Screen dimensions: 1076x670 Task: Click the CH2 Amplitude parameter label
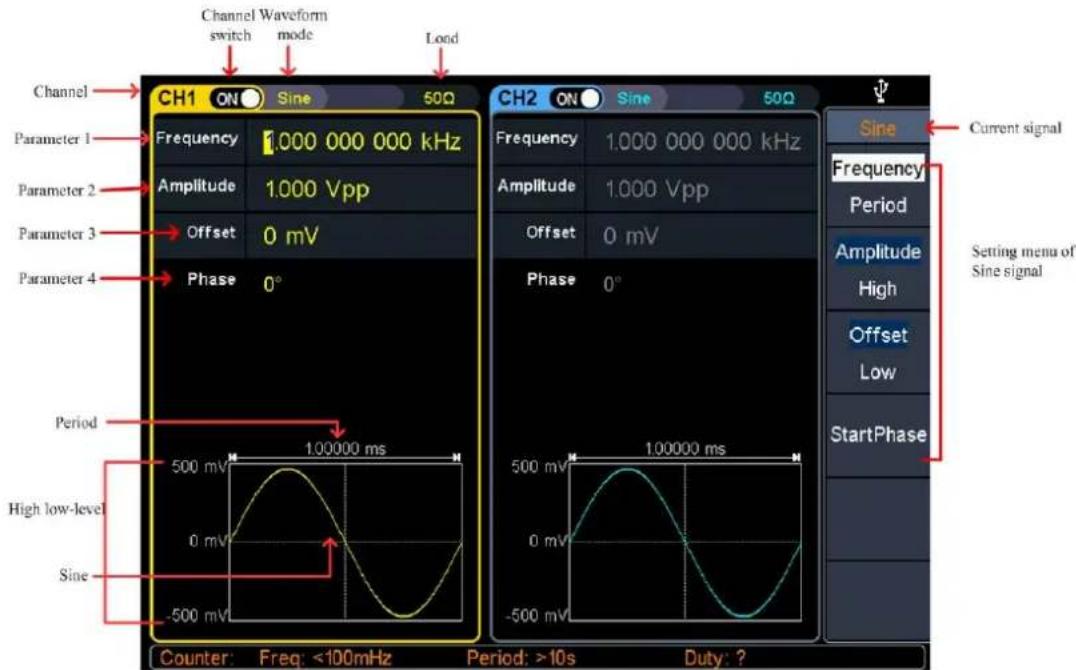537,185
